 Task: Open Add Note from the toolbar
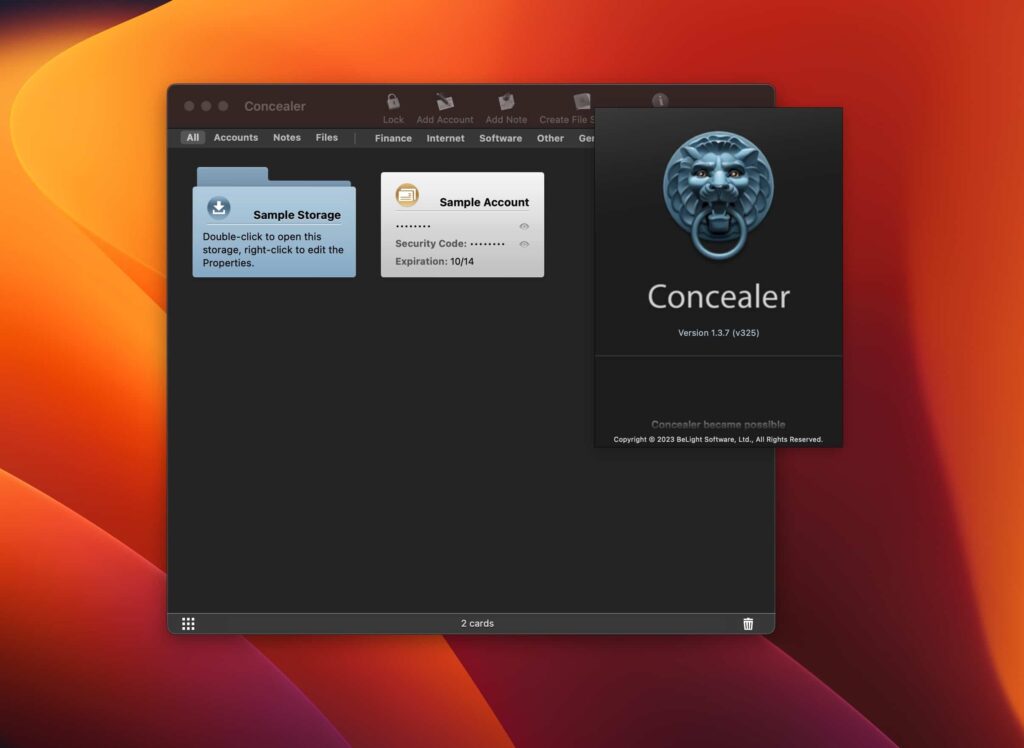[506, 103]
